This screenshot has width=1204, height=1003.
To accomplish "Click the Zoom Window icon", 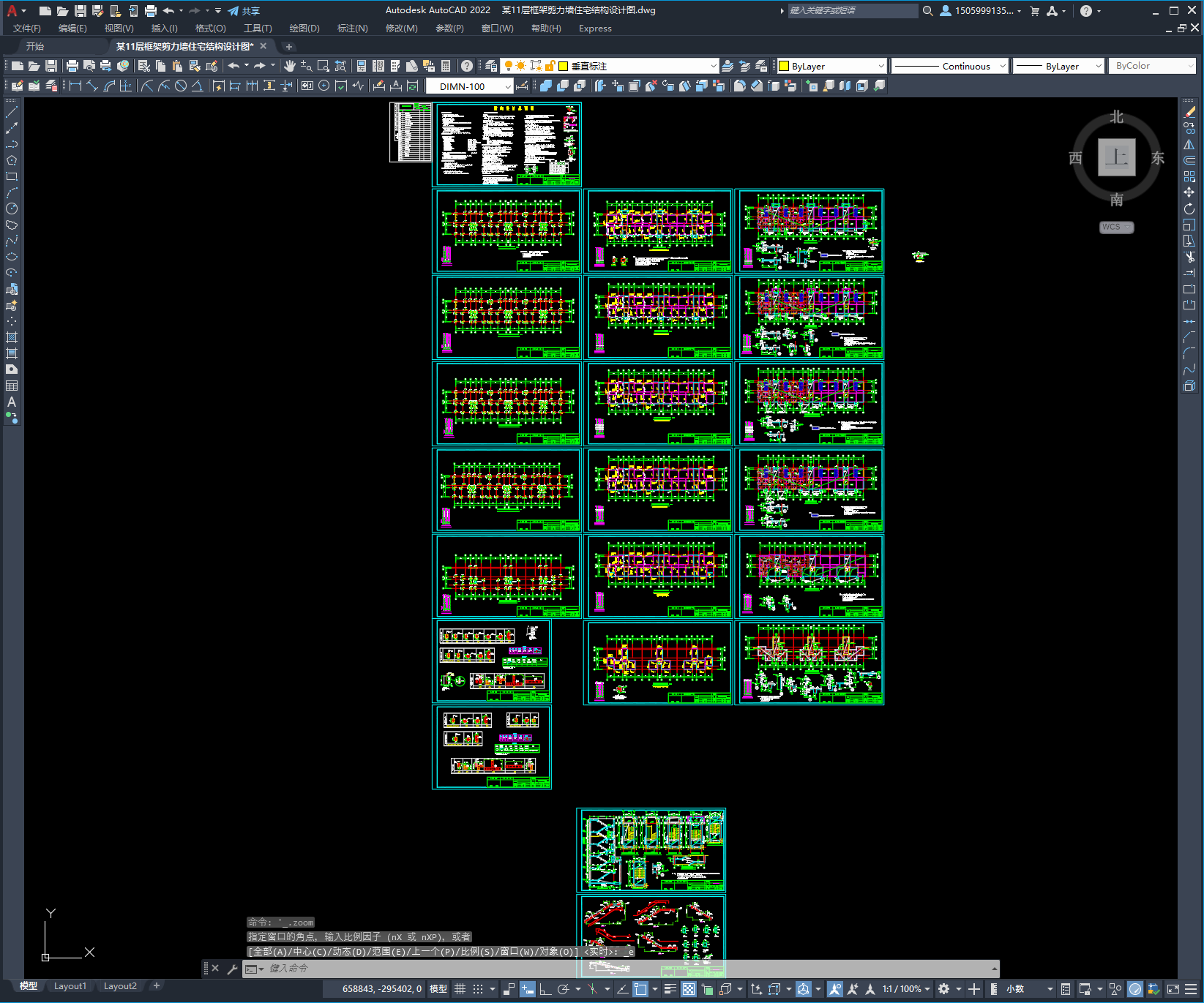I will 324,66.
